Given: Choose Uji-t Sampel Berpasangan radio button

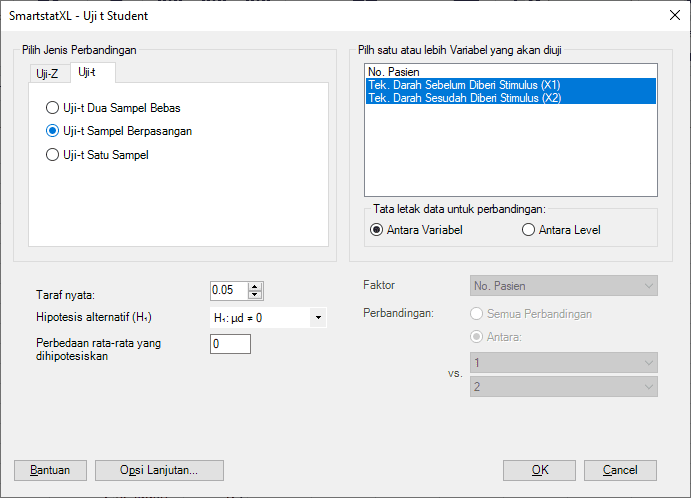Looking at the screenshot, I should 52,131.
